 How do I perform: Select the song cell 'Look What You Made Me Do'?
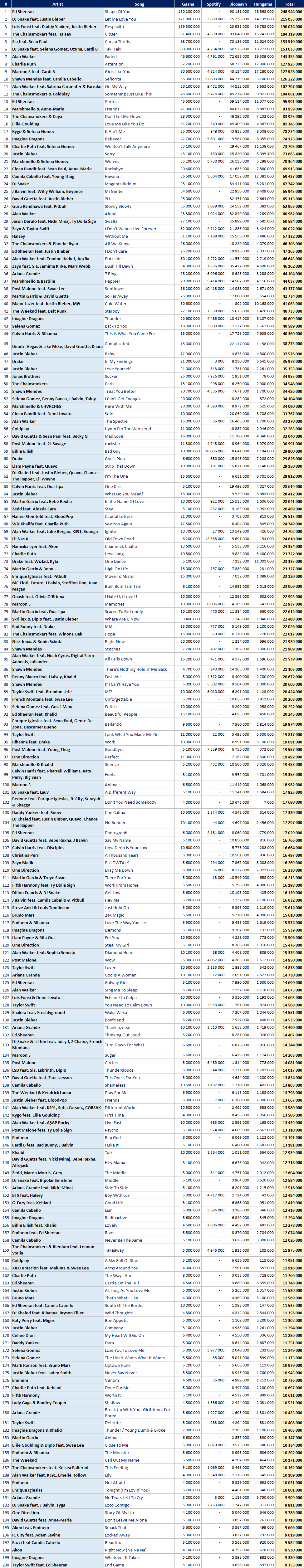coord(139,734)
